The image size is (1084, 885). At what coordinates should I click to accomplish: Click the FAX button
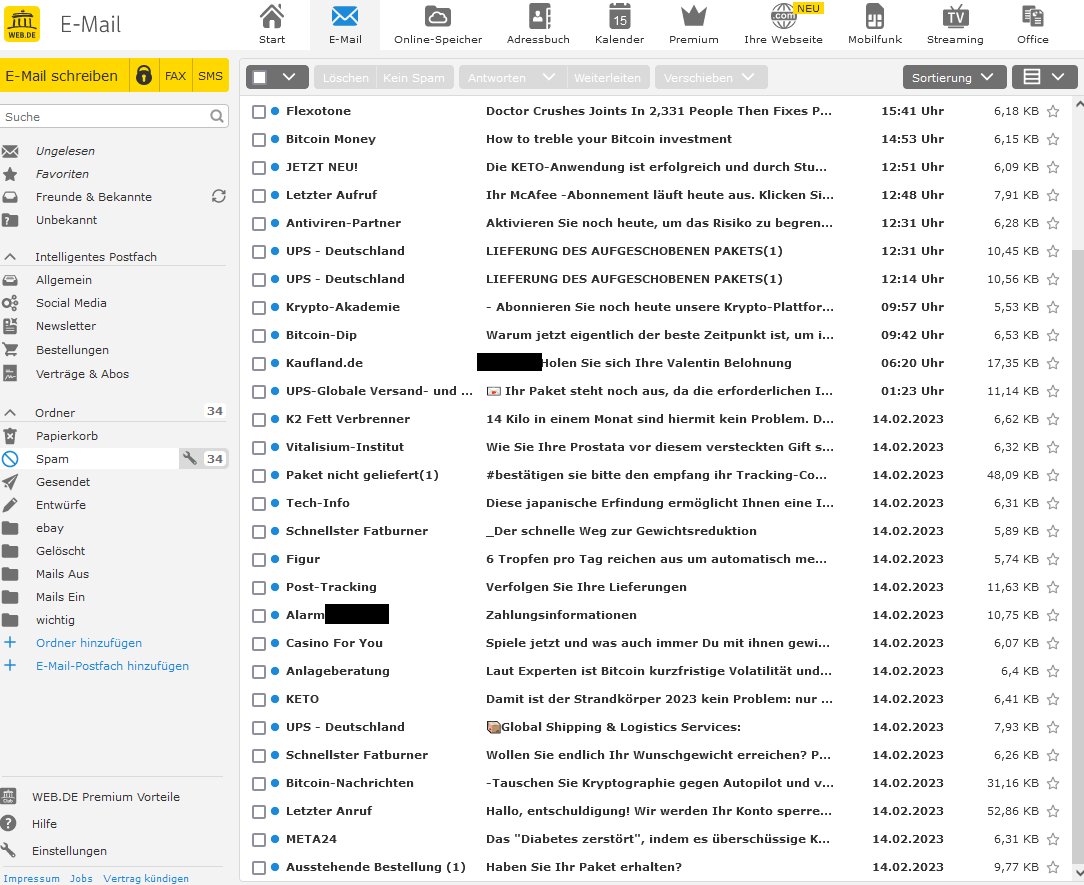(x=176, y=75)
